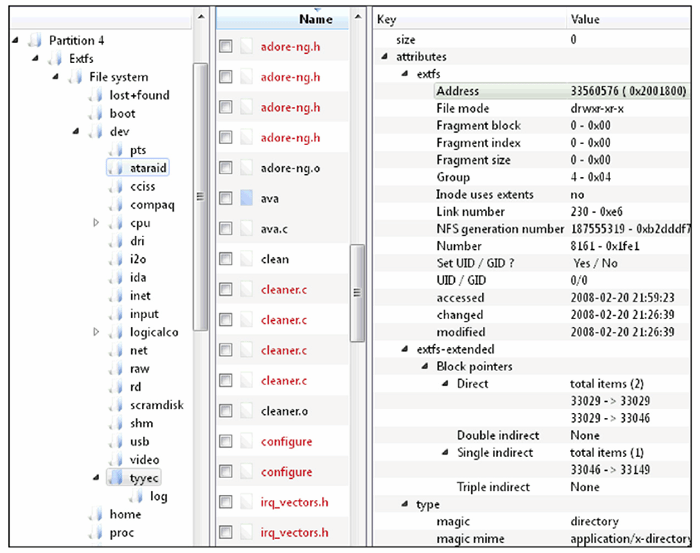Screen dimensions: 700x553
Task: Tick the checkbox for ava.c
Action: [226, 229]
